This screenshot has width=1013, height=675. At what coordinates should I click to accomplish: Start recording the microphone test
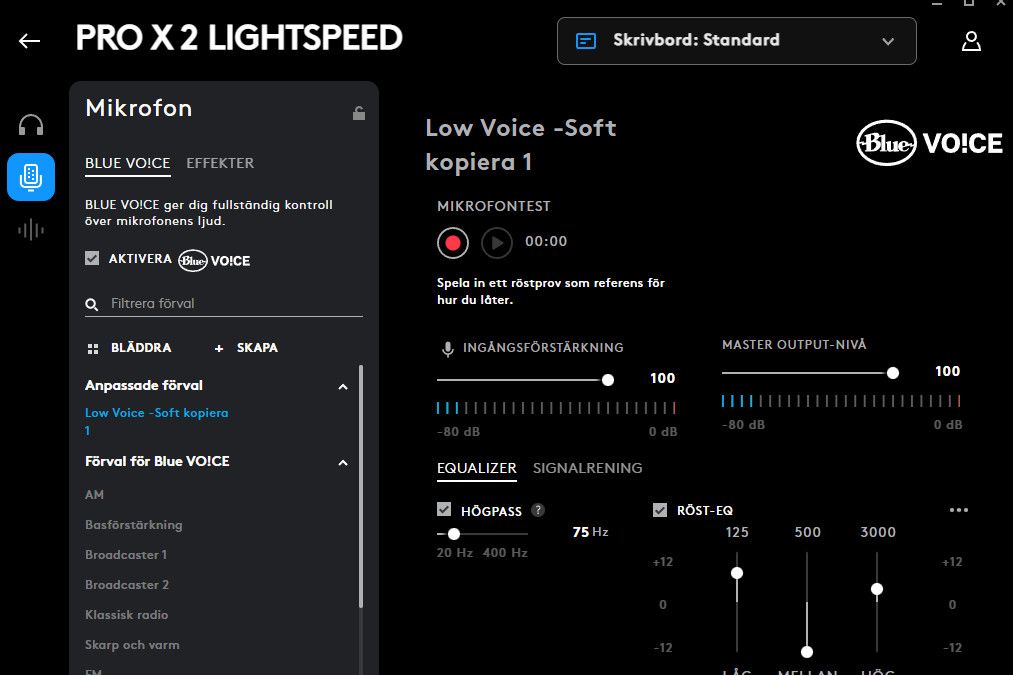click(x=453, y=242)
